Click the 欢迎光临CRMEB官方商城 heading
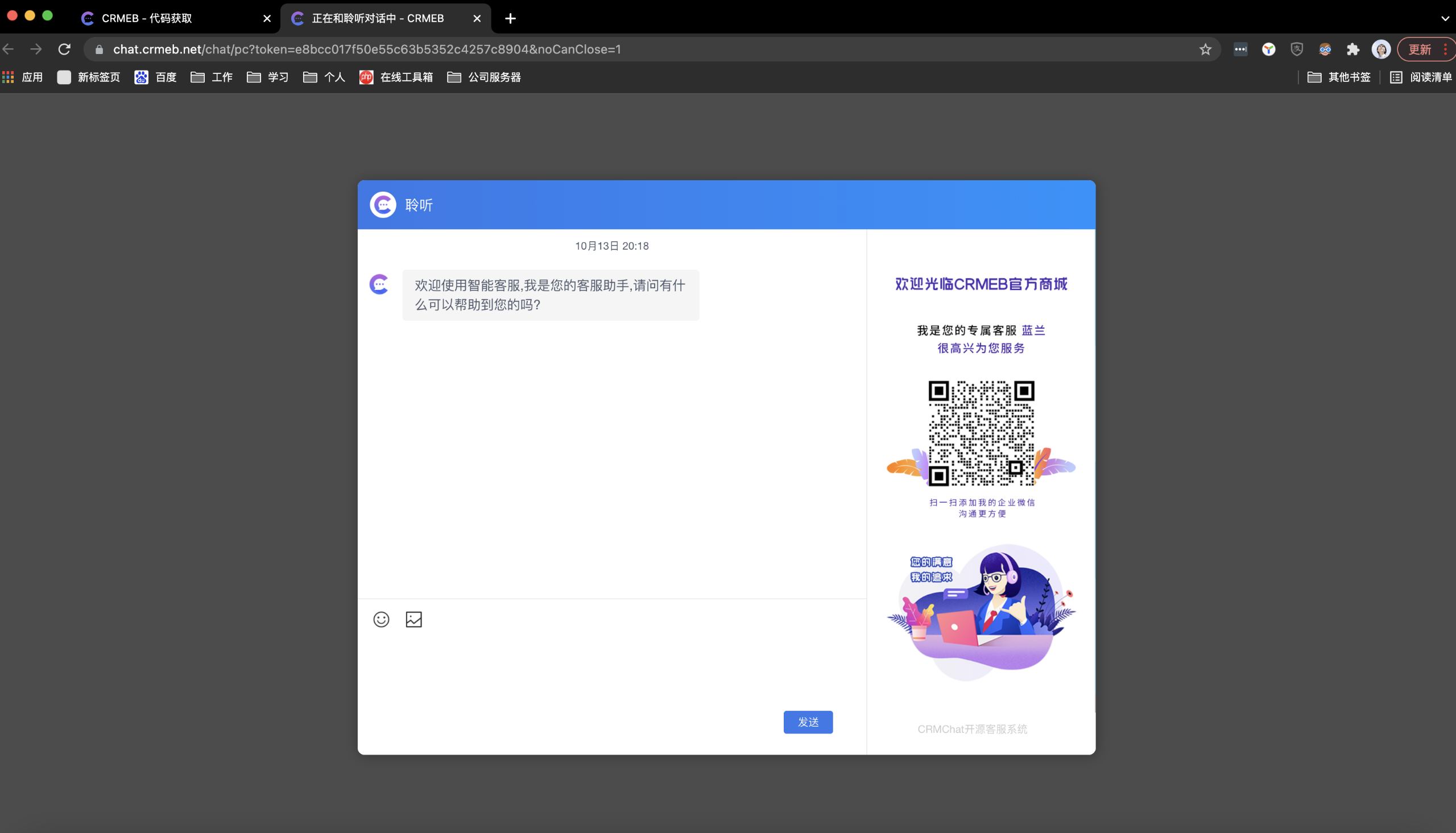This screenshot has height=833, width=1456. pos(981,284)
